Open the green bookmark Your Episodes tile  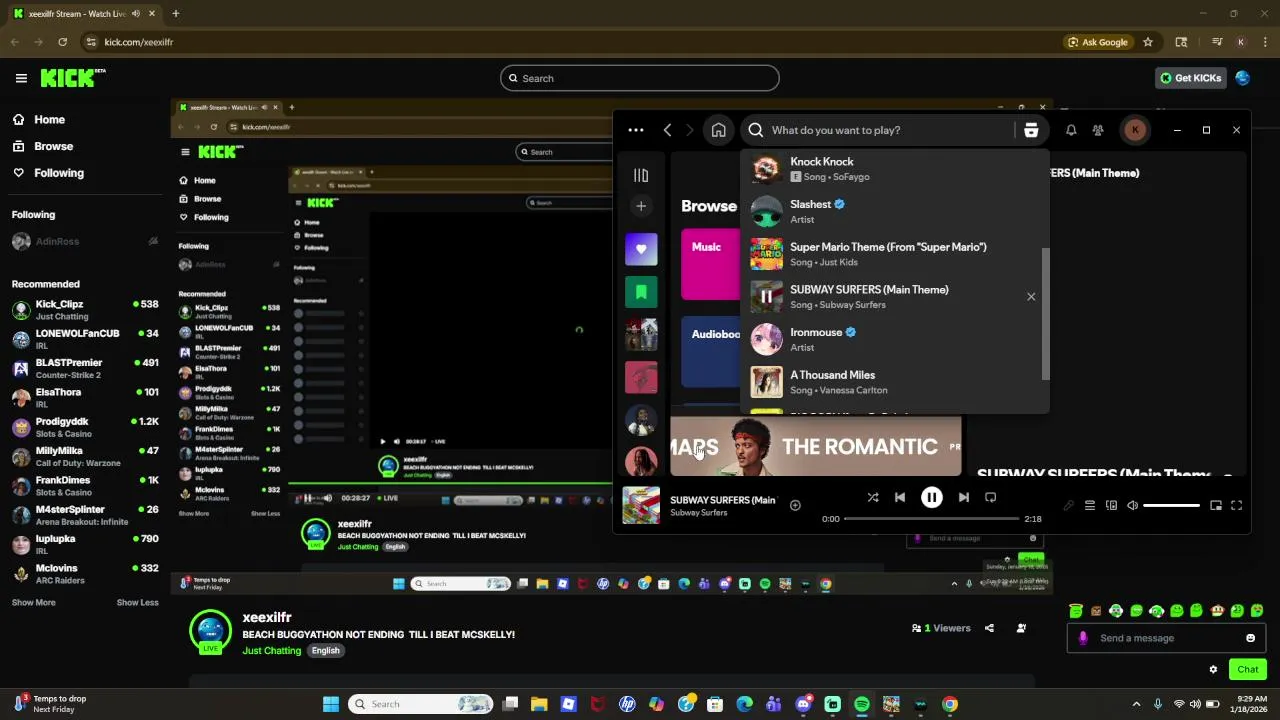[x=641, y=292]
